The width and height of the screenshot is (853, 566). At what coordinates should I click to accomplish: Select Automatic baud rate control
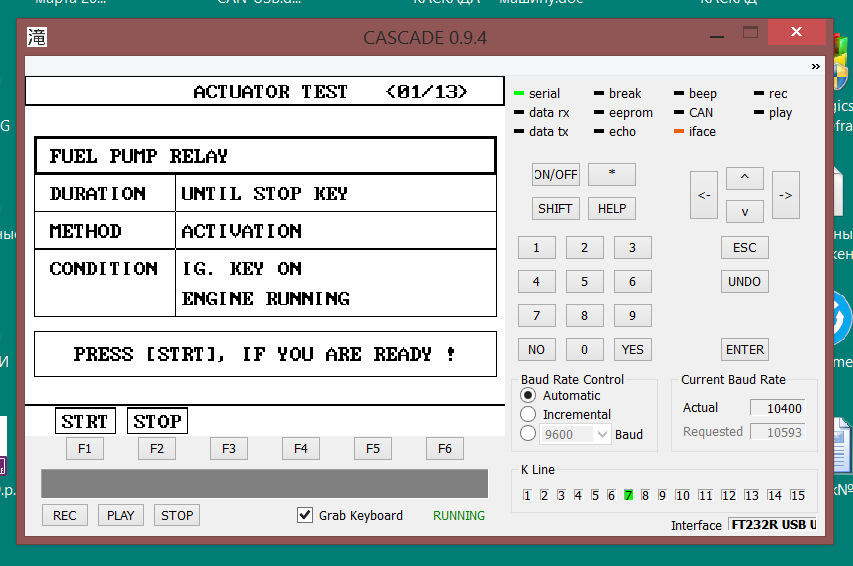tap(528, 395)
